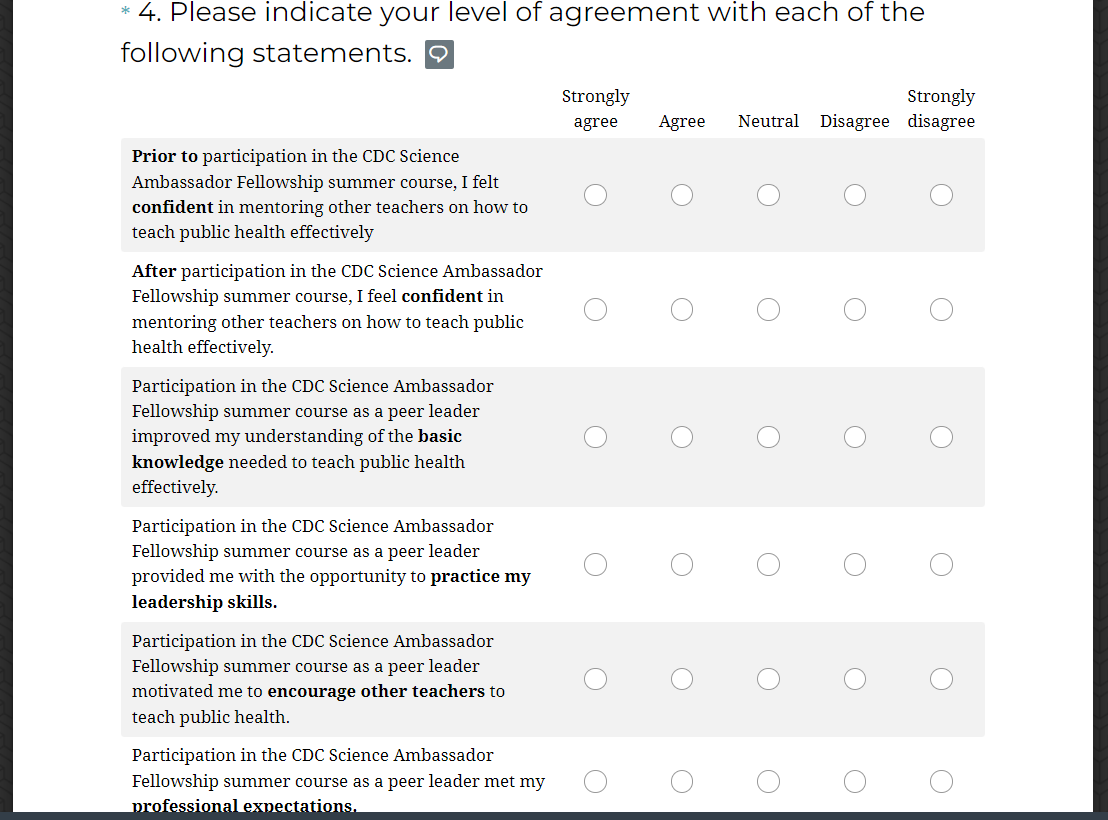Viewport: 1108px width, 820px height.
Task: Click the comment bubble icon beside question 4
Action: pyautogui.click(x=439, y=54)
